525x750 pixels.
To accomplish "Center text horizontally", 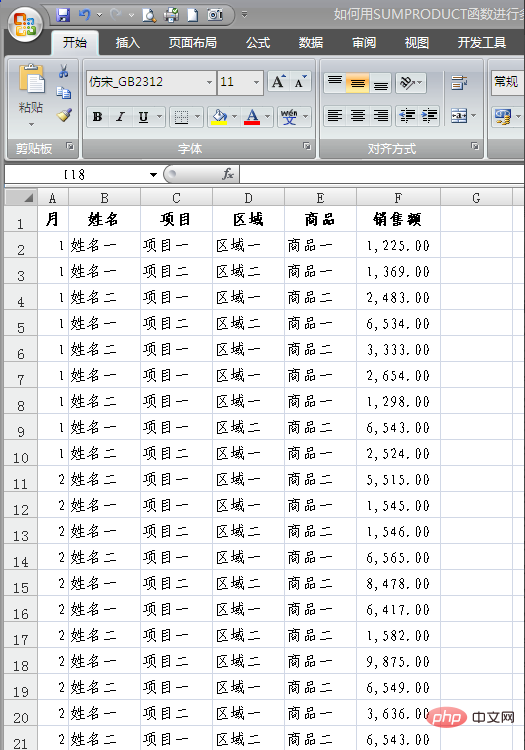I will (x=358, y=116).
